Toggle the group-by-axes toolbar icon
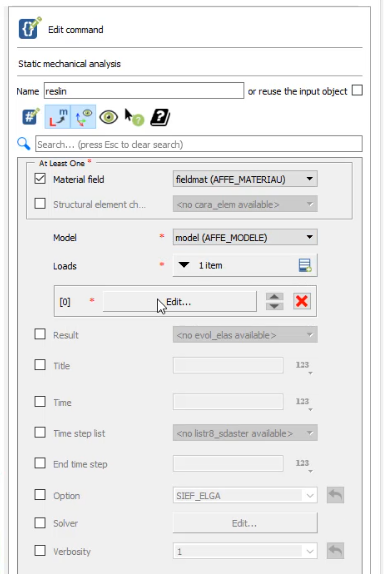Image resolution: width=384 pixels, height=574 pixels. [83, 117]
